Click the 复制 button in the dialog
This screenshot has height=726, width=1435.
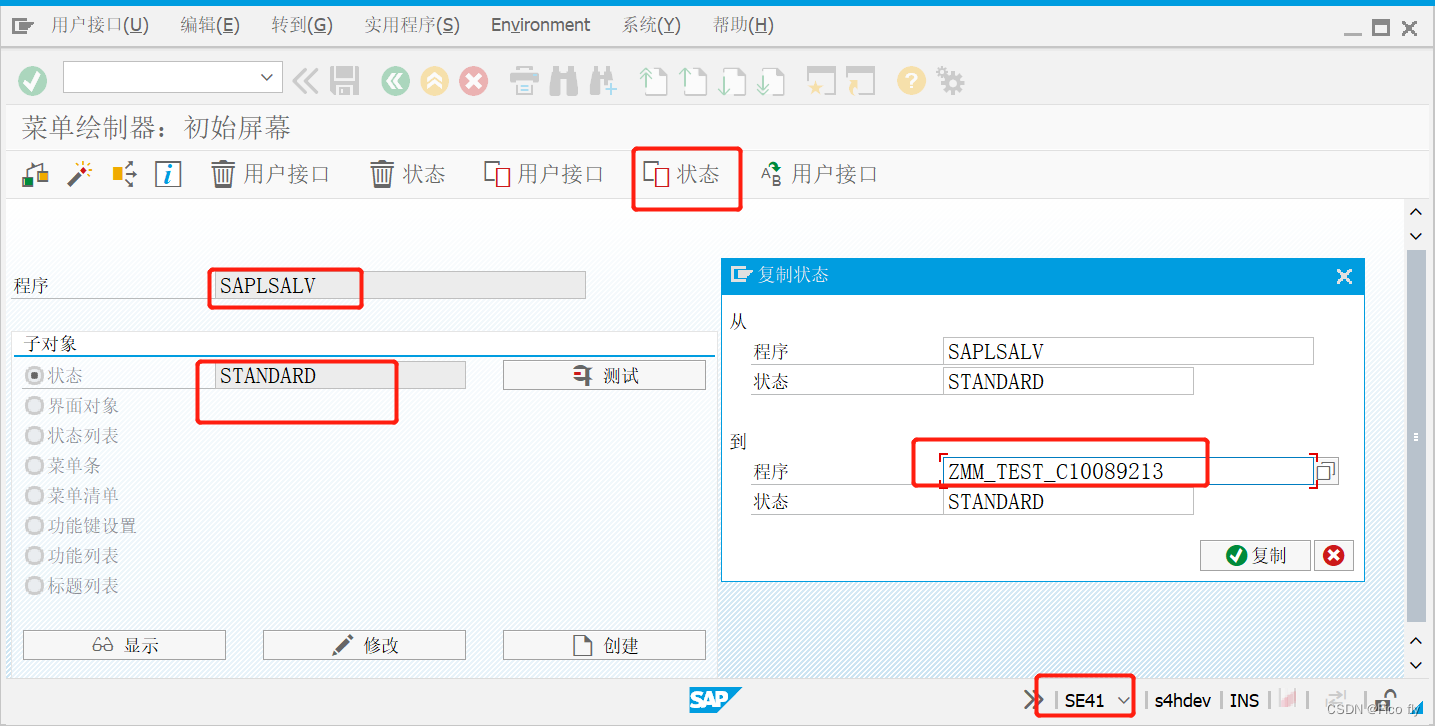point(1254,555)
